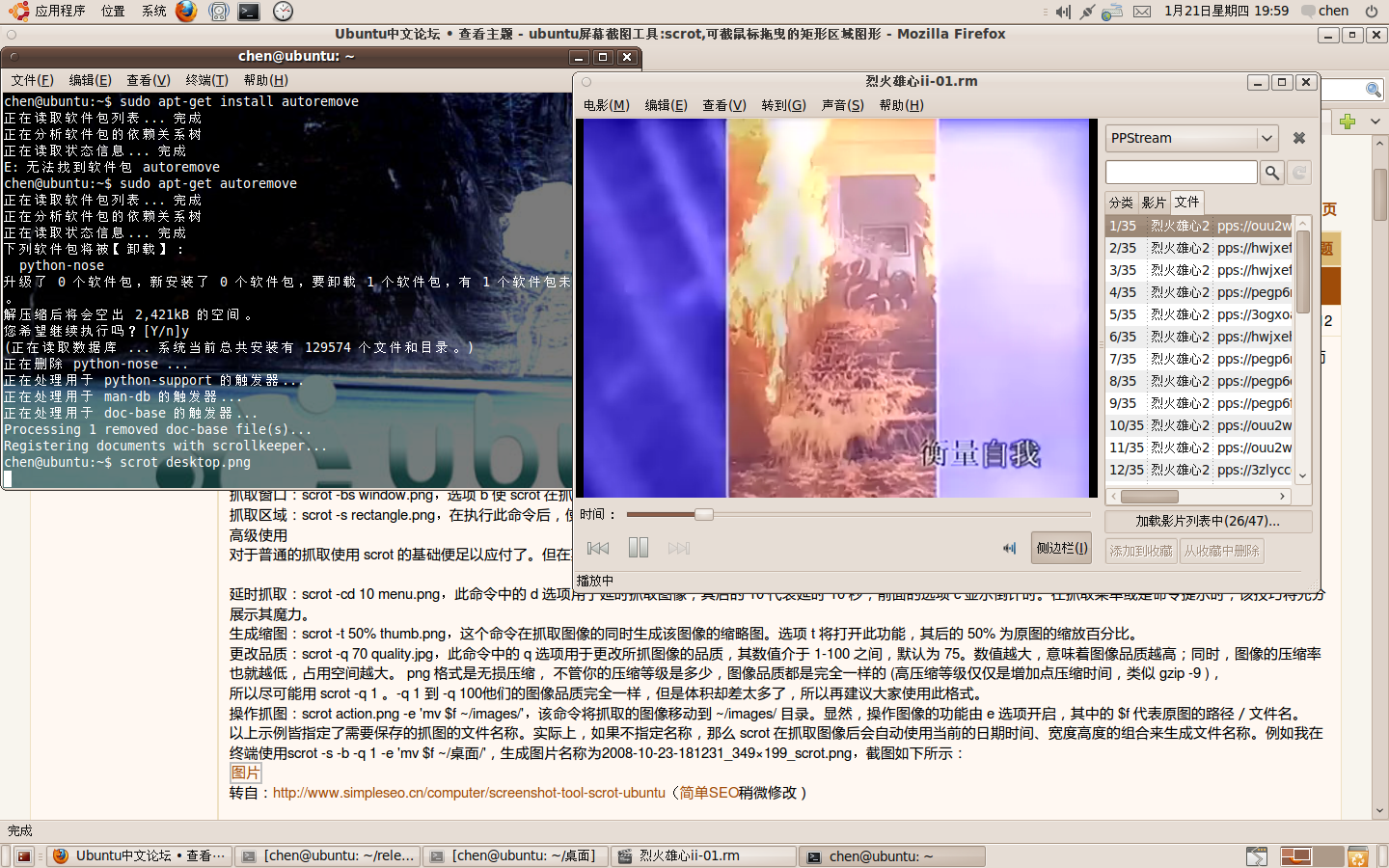
Task: Launch Firefox from the top panel icon
Action: [x=186, y=12]
